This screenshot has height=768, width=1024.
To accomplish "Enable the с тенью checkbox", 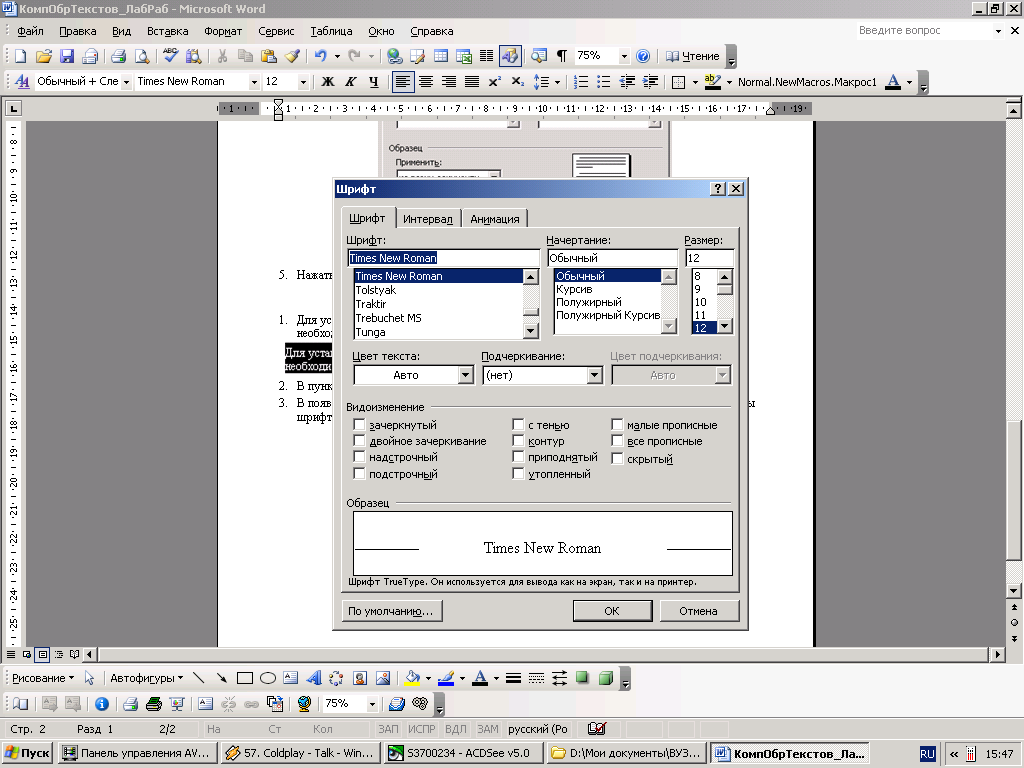I will [519, 425].
